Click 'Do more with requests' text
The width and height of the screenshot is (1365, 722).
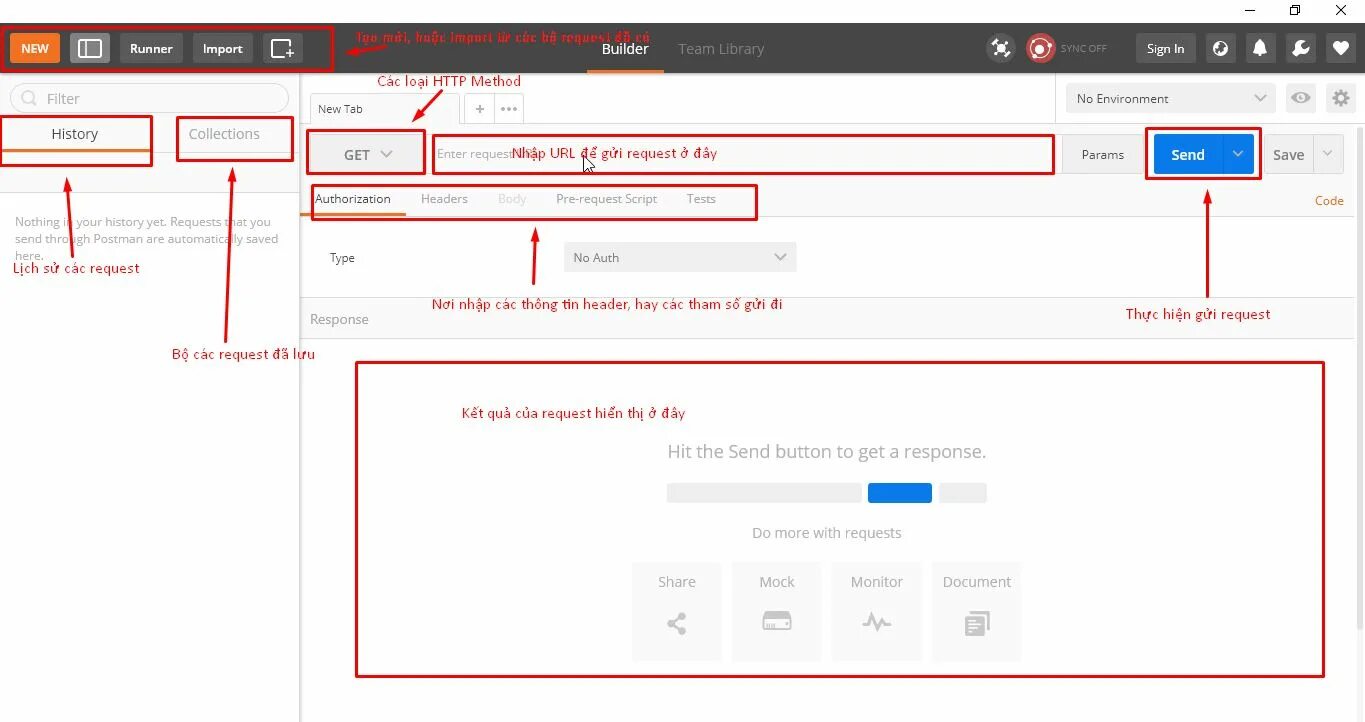coord(827,533)
